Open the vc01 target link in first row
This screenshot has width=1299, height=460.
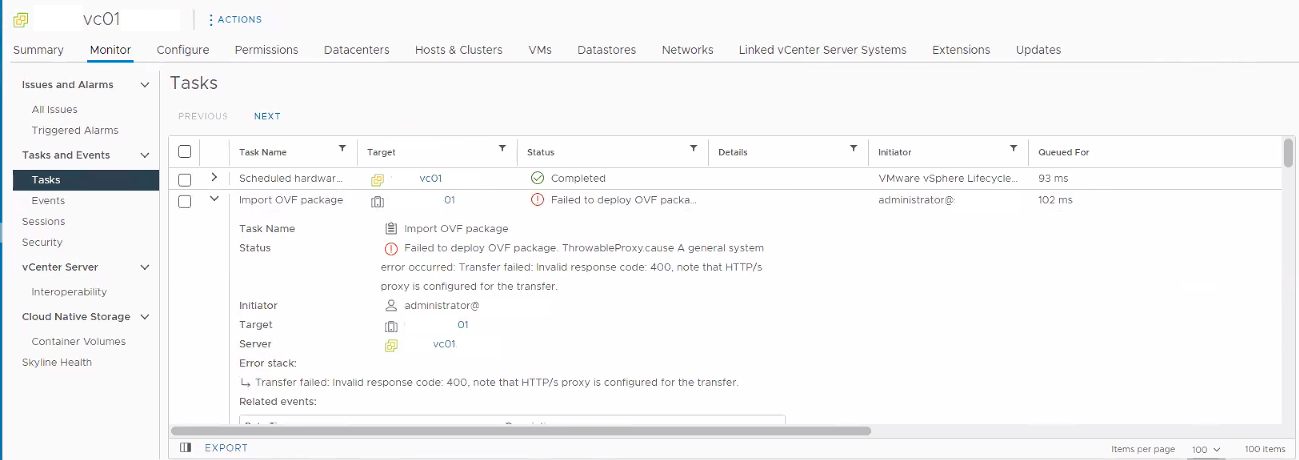(x=431, y=178)
